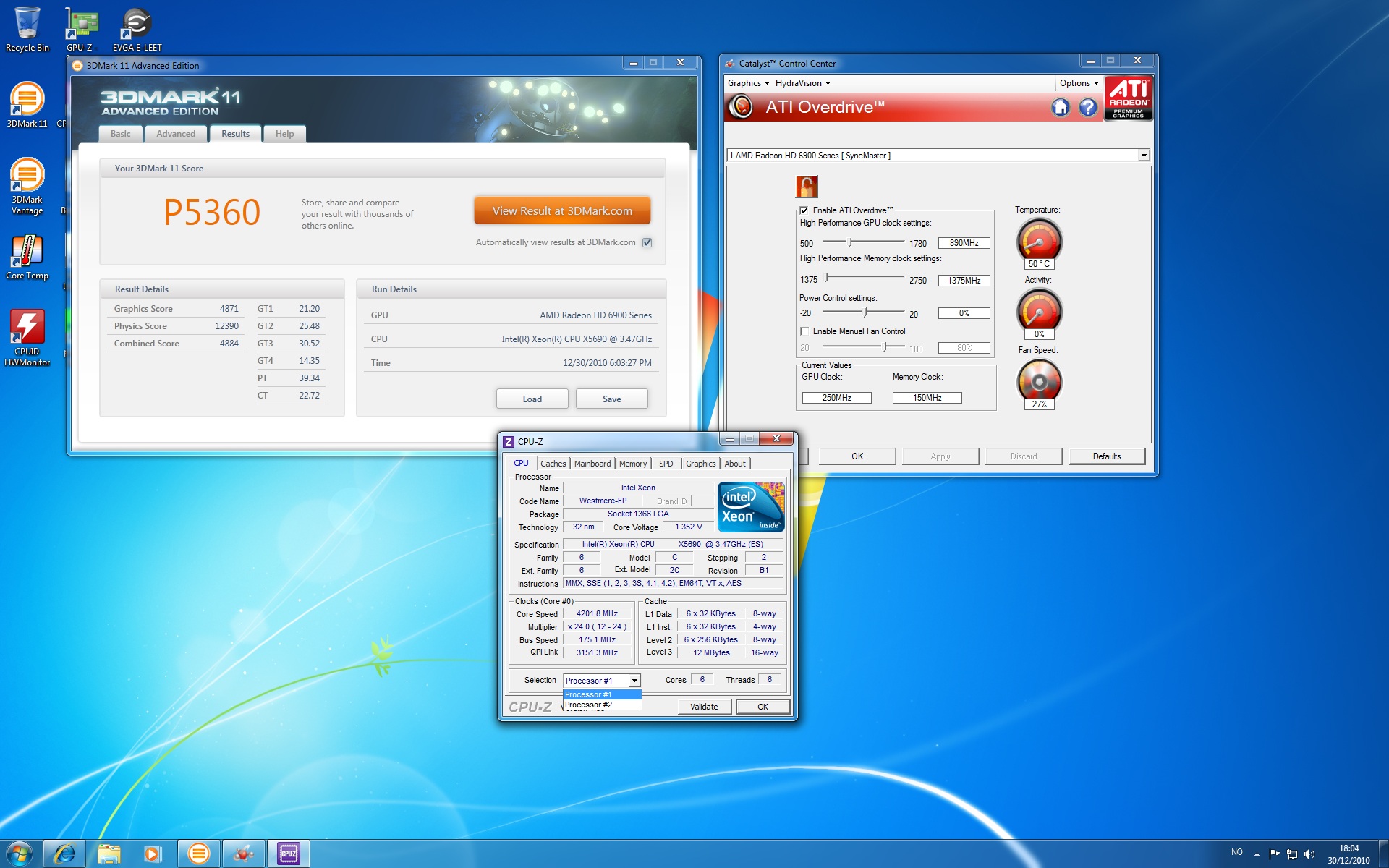Open the Help tab in 3DMark 11
The height and width of the screenshot is (868, 1389).
pos(284,134)
